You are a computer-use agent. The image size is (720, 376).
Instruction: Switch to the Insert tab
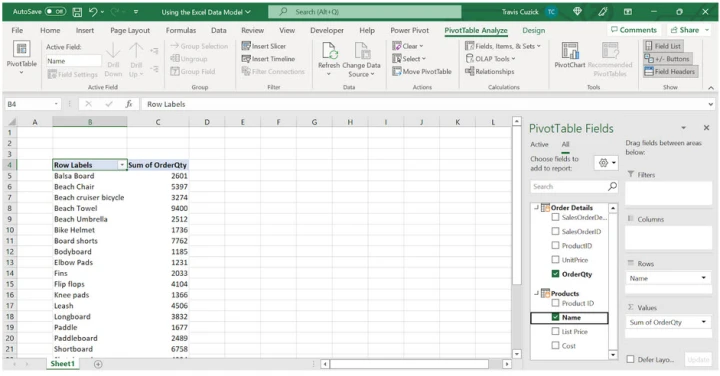click(84, 30)
